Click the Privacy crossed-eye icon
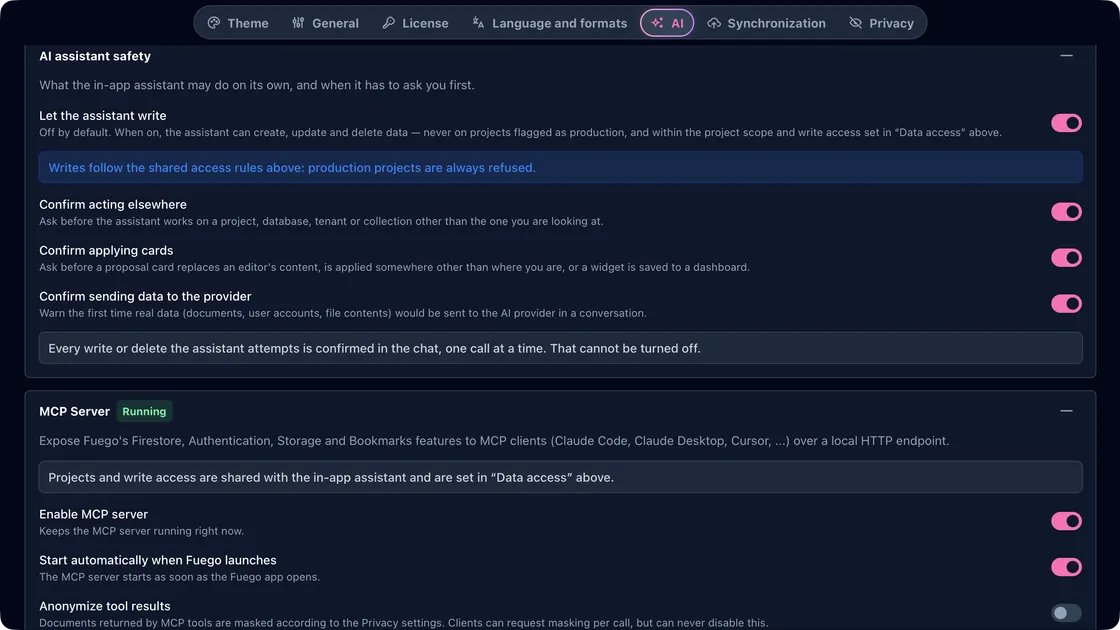This screenshot has width=1120, height=630. pyautogui.click(x=856, y=23)
